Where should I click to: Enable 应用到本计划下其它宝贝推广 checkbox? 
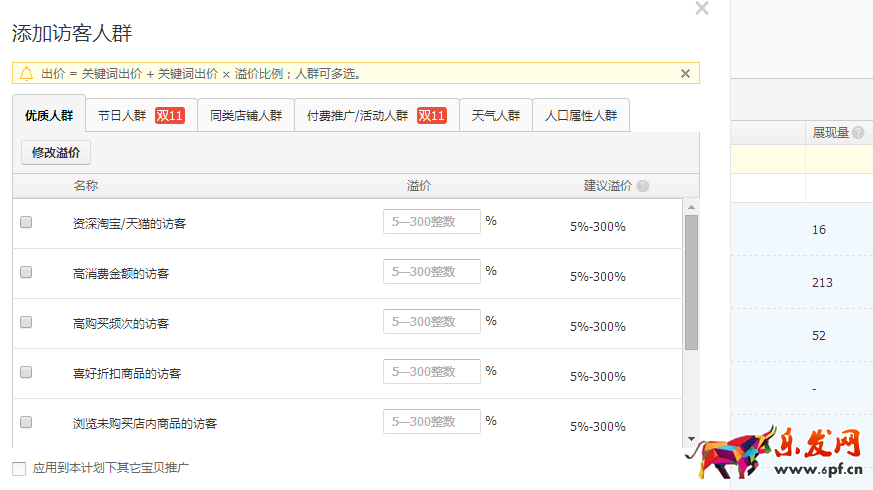point(19,468)
